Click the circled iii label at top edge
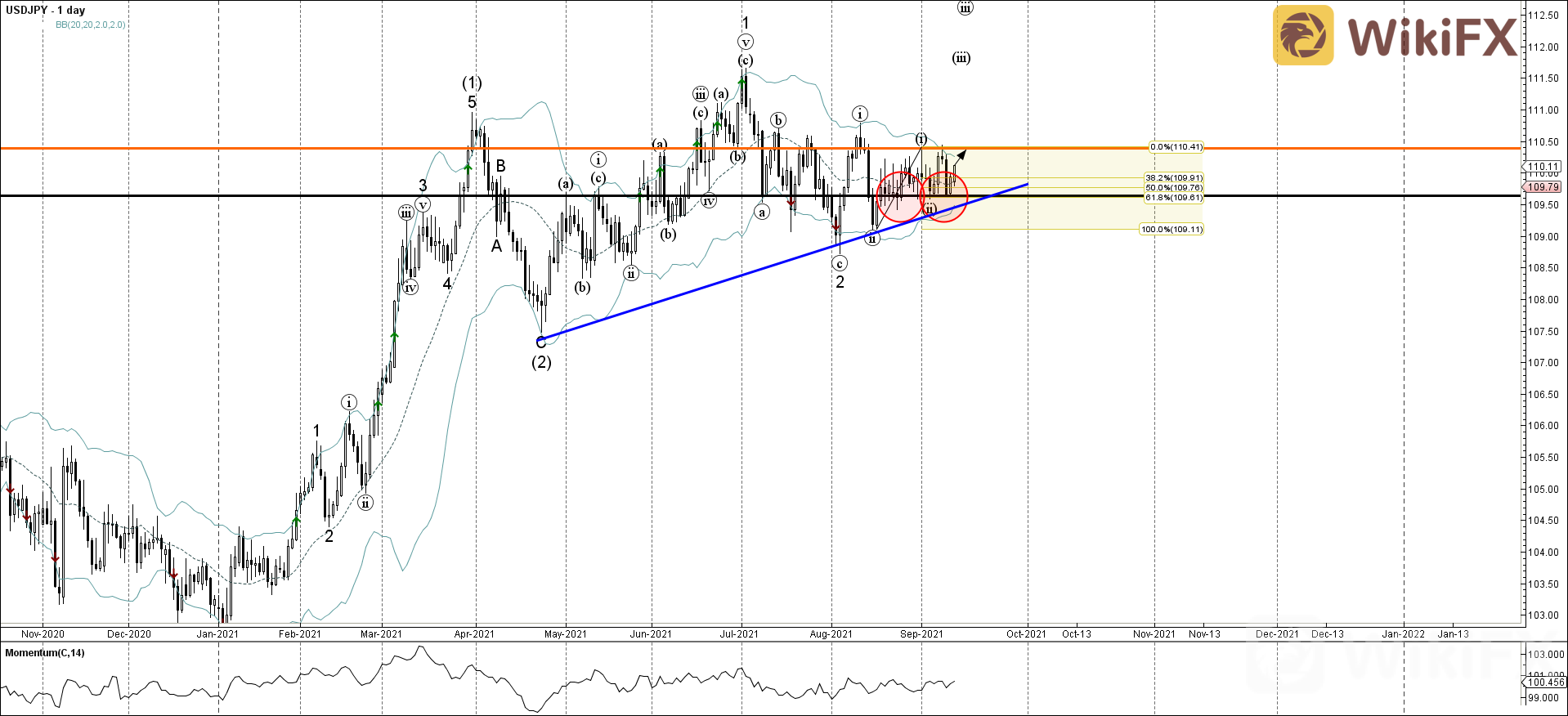The height and width of the screenshot is (716, 1568). (x=965, y=8)
